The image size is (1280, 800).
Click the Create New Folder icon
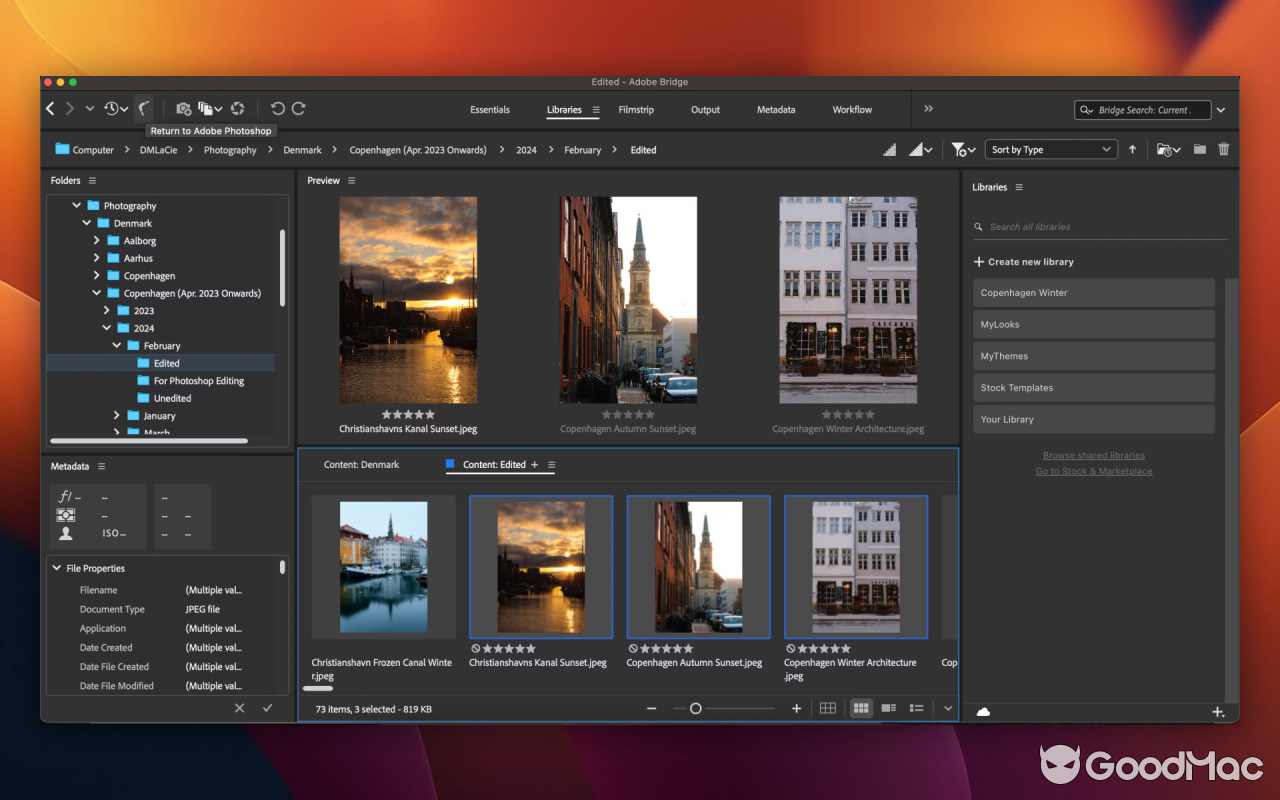click(x=1199, y=149)
